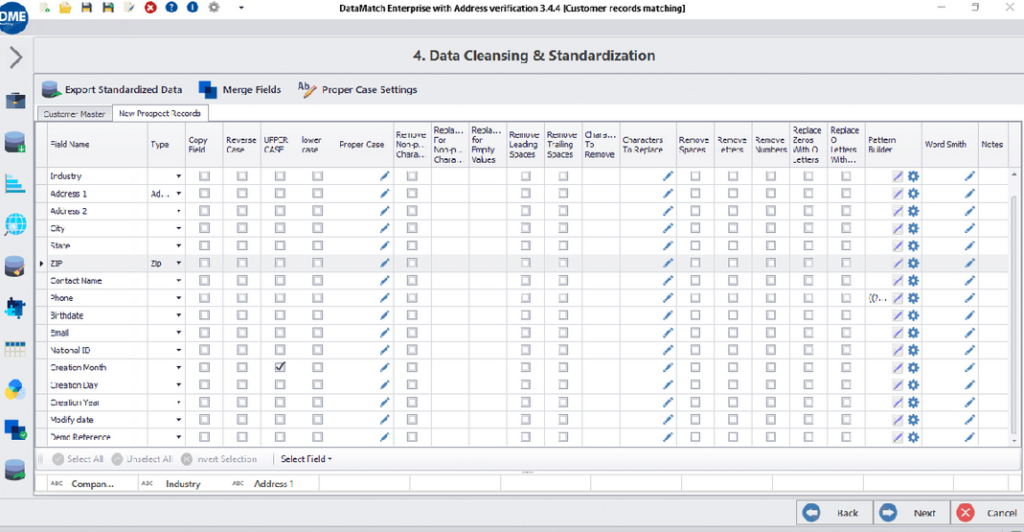1024x532 pixels.
Task: Check Reverse Case for Address 1 row
Action: (x=242, y=194)
